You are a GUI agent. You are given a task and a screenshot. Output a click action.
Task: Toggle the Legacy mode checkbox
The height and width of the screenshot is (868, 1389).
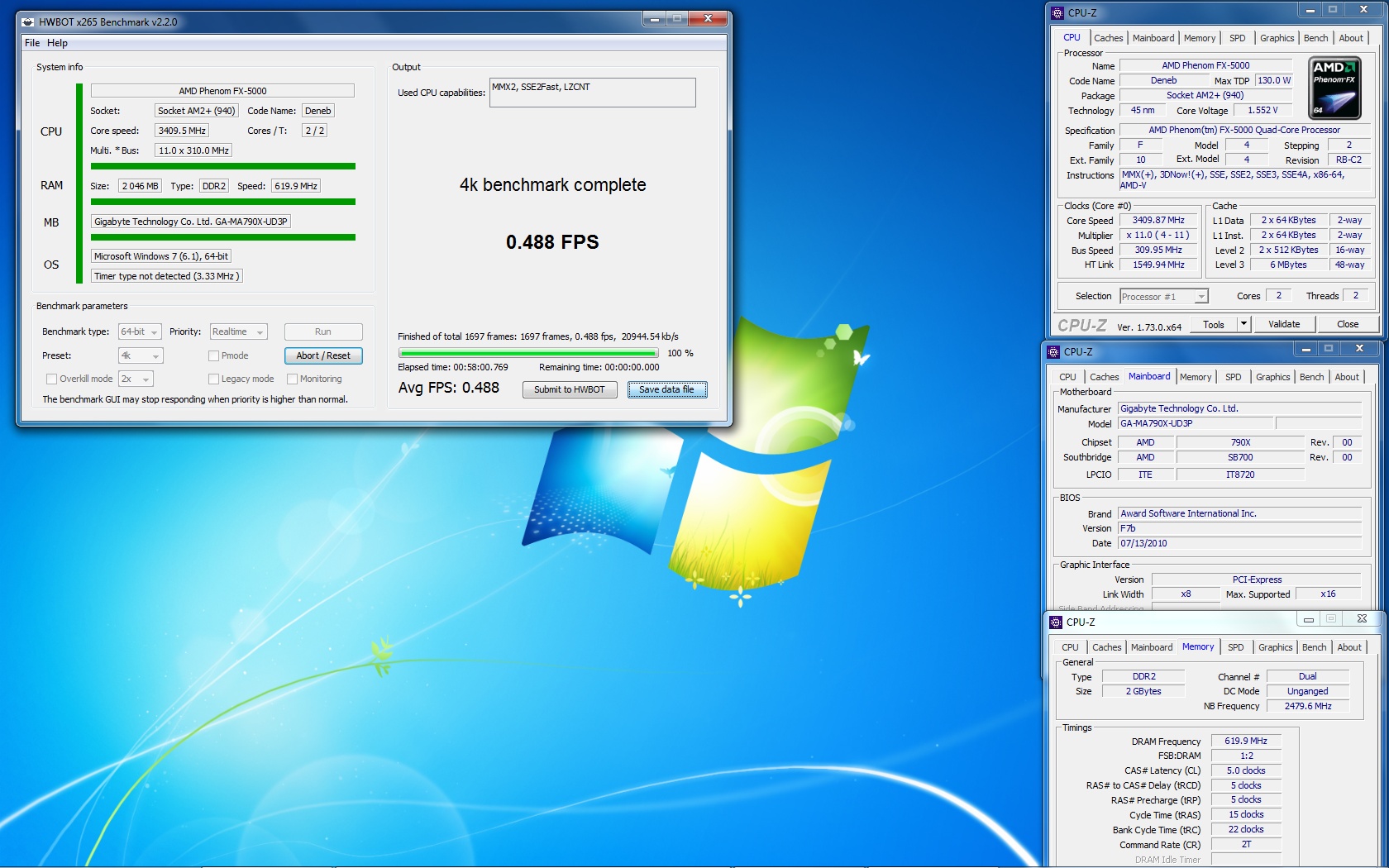point(213,379)
